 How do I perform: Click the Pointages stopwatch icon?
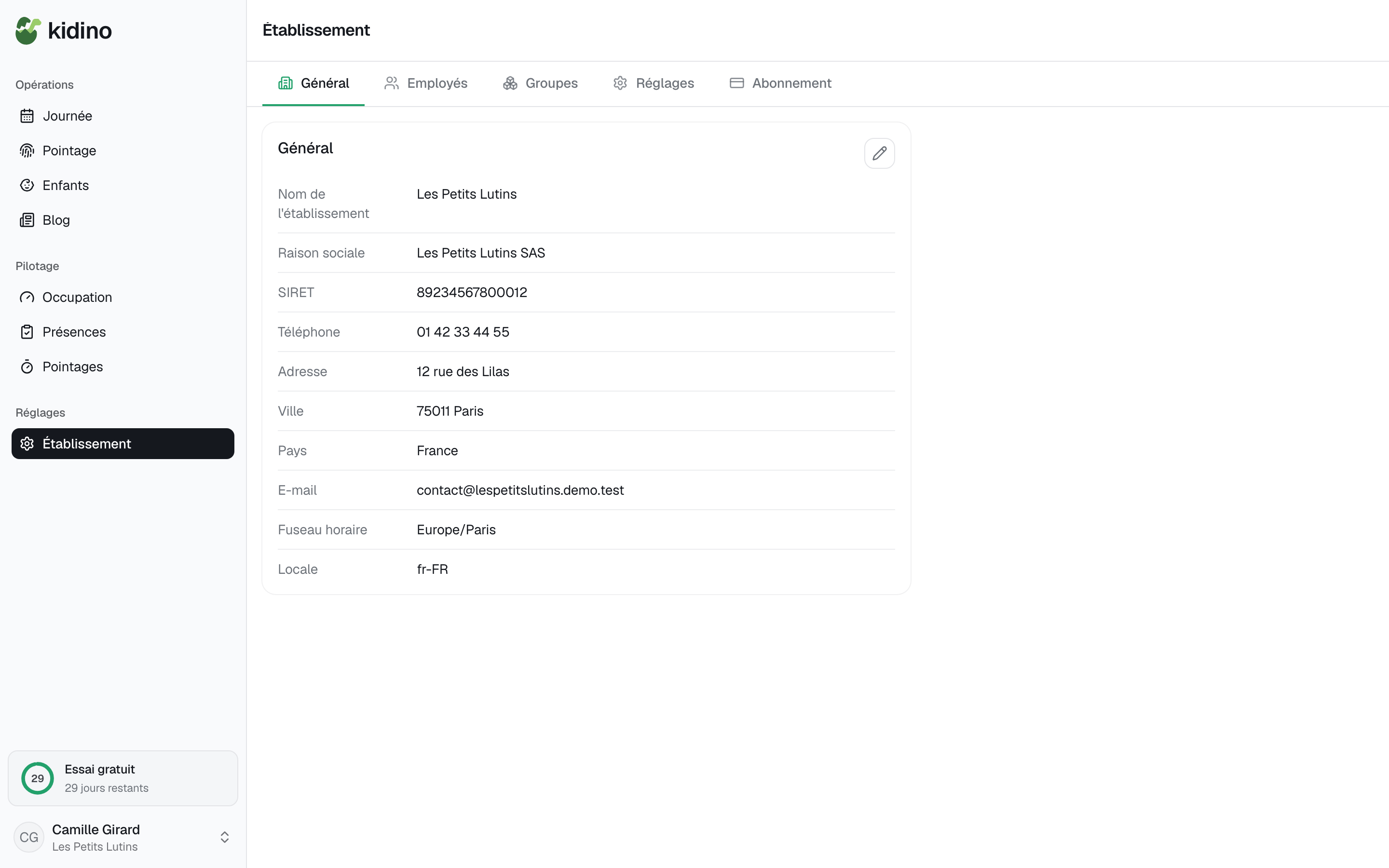(x=27, y=367)
